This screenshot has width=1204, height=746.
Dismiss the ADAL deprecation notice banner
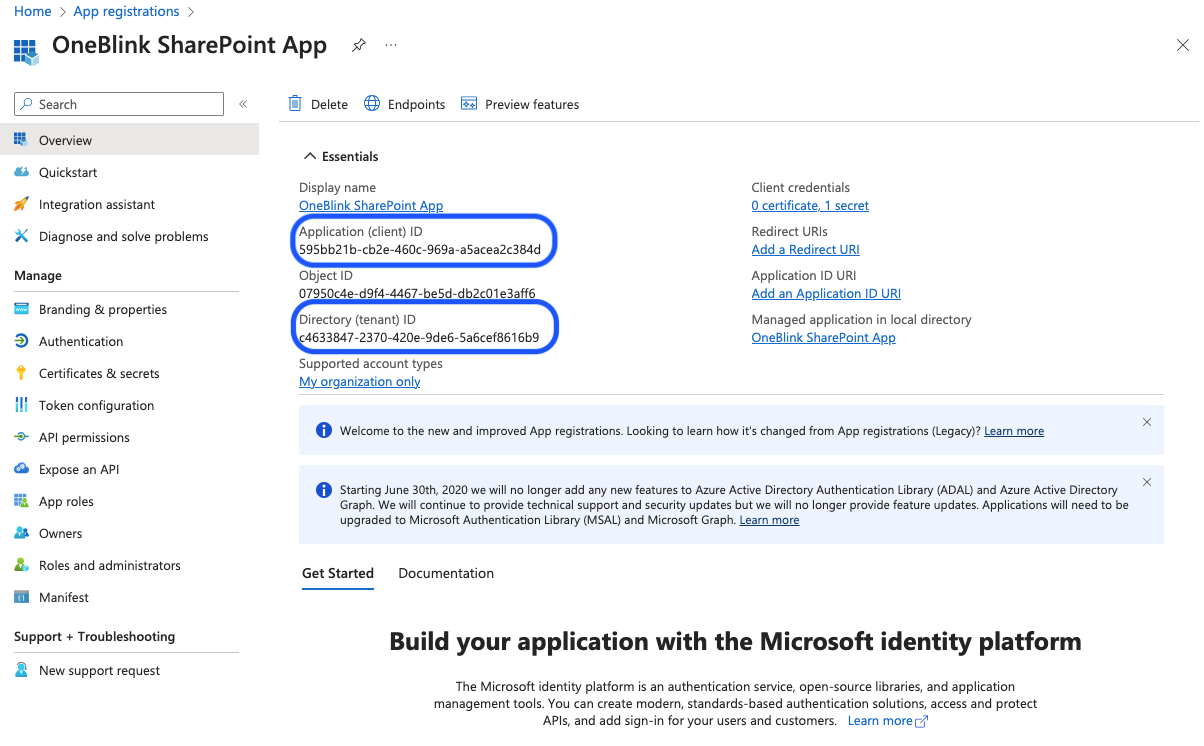(1147, 482)
